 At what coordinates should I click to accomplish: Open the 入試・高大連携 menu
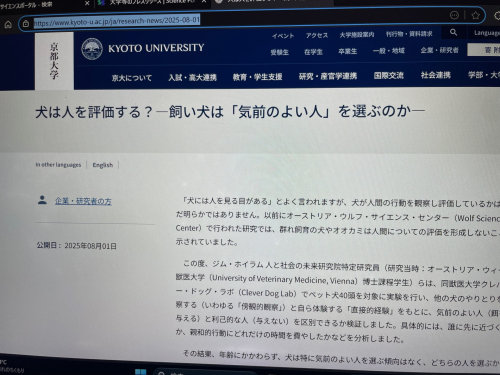point(192,78)
